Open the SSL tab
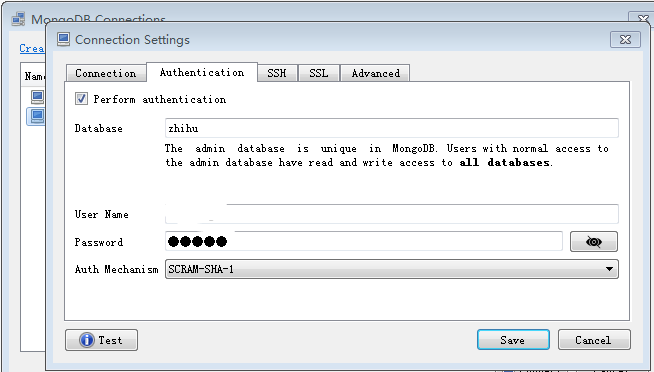The width and height of the screenshot is (654, 372). [x=319, y=73]
